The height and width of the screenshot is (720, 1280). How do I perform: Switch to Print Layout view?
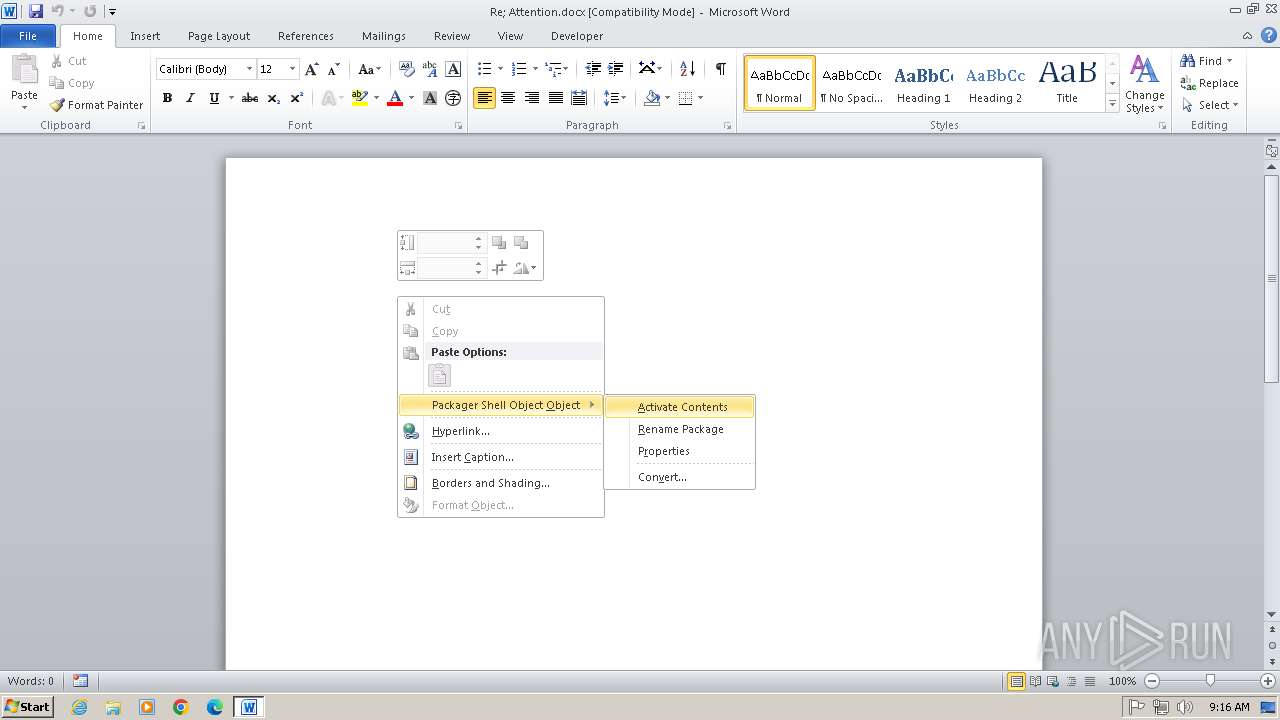click(x=1016, y=681)
